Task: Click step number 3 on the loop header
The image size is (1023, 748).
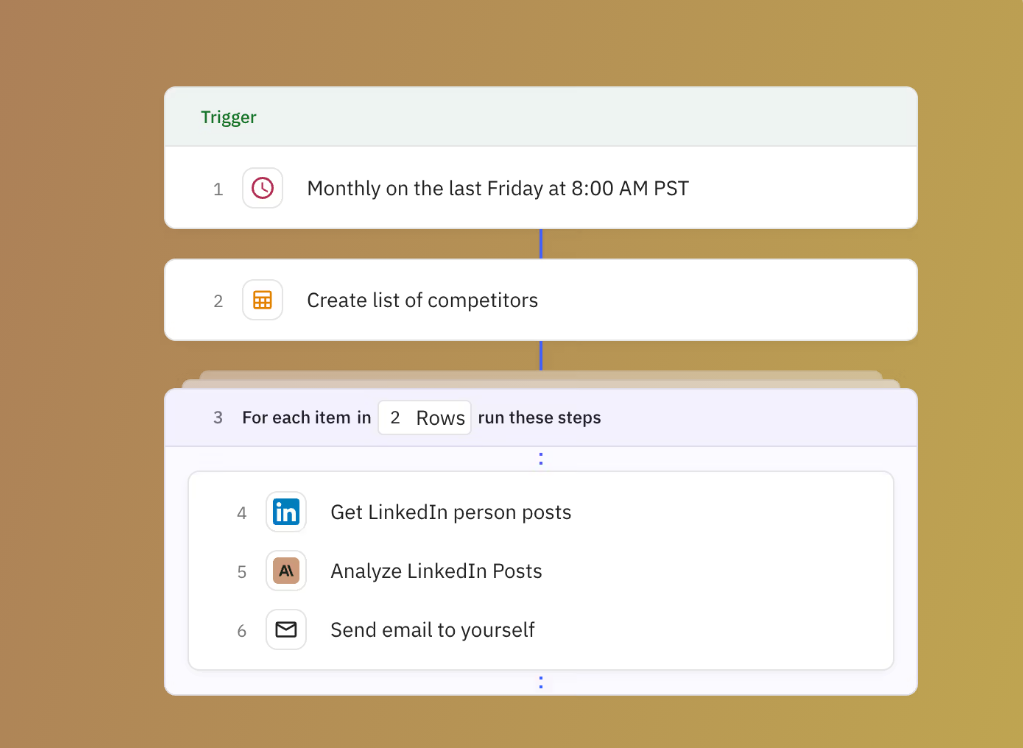Action: [218, 418]
